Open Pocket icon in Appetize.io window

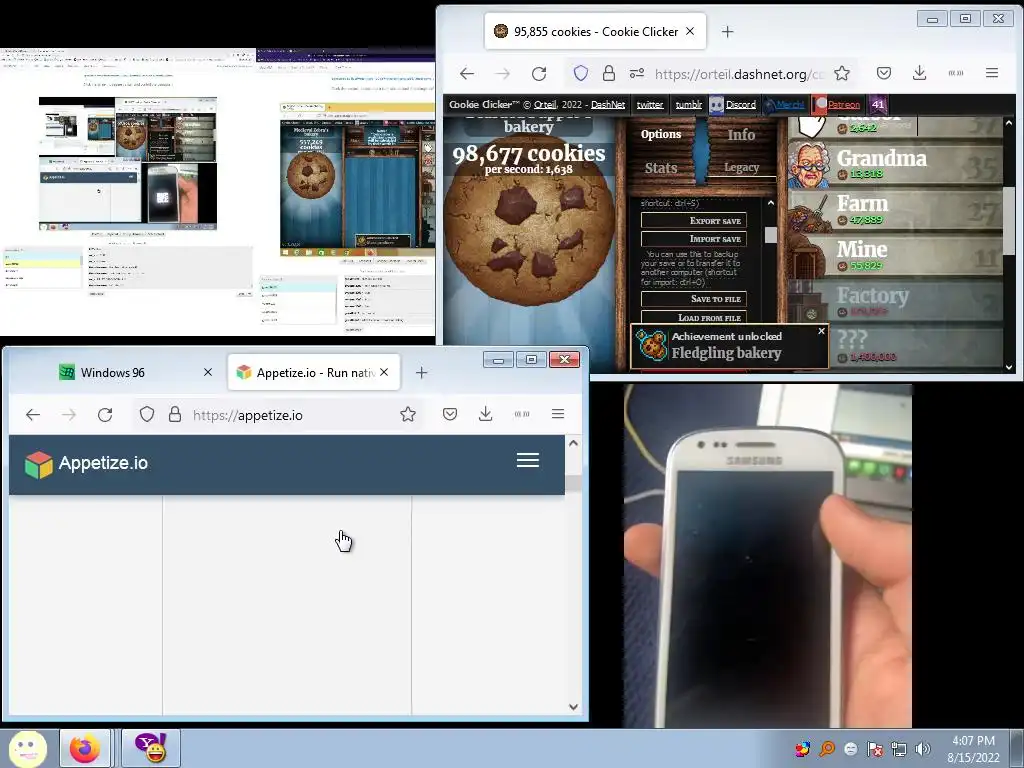click(x=450, y=414)
